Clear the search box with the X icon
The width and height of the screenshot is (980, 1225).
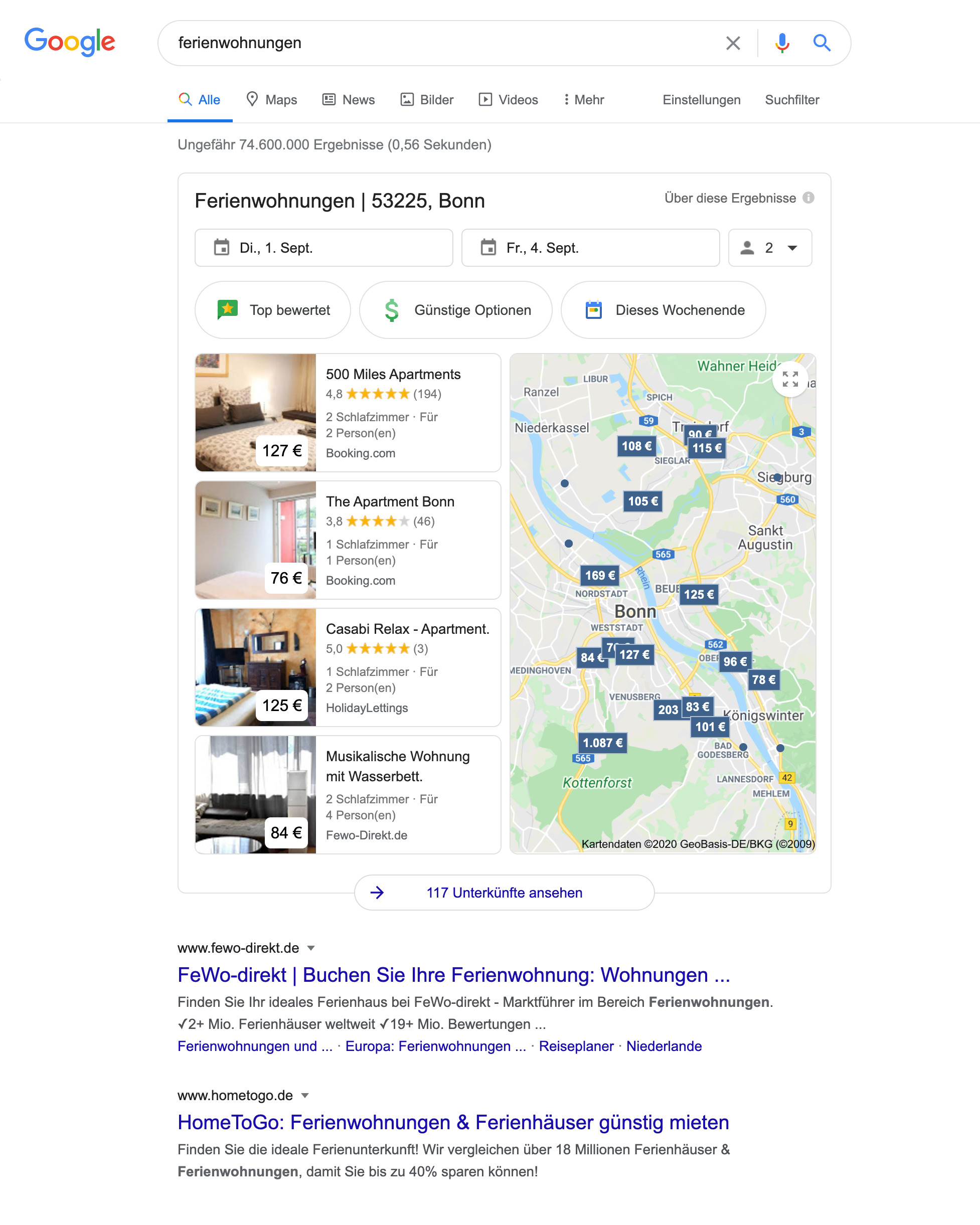733,43
